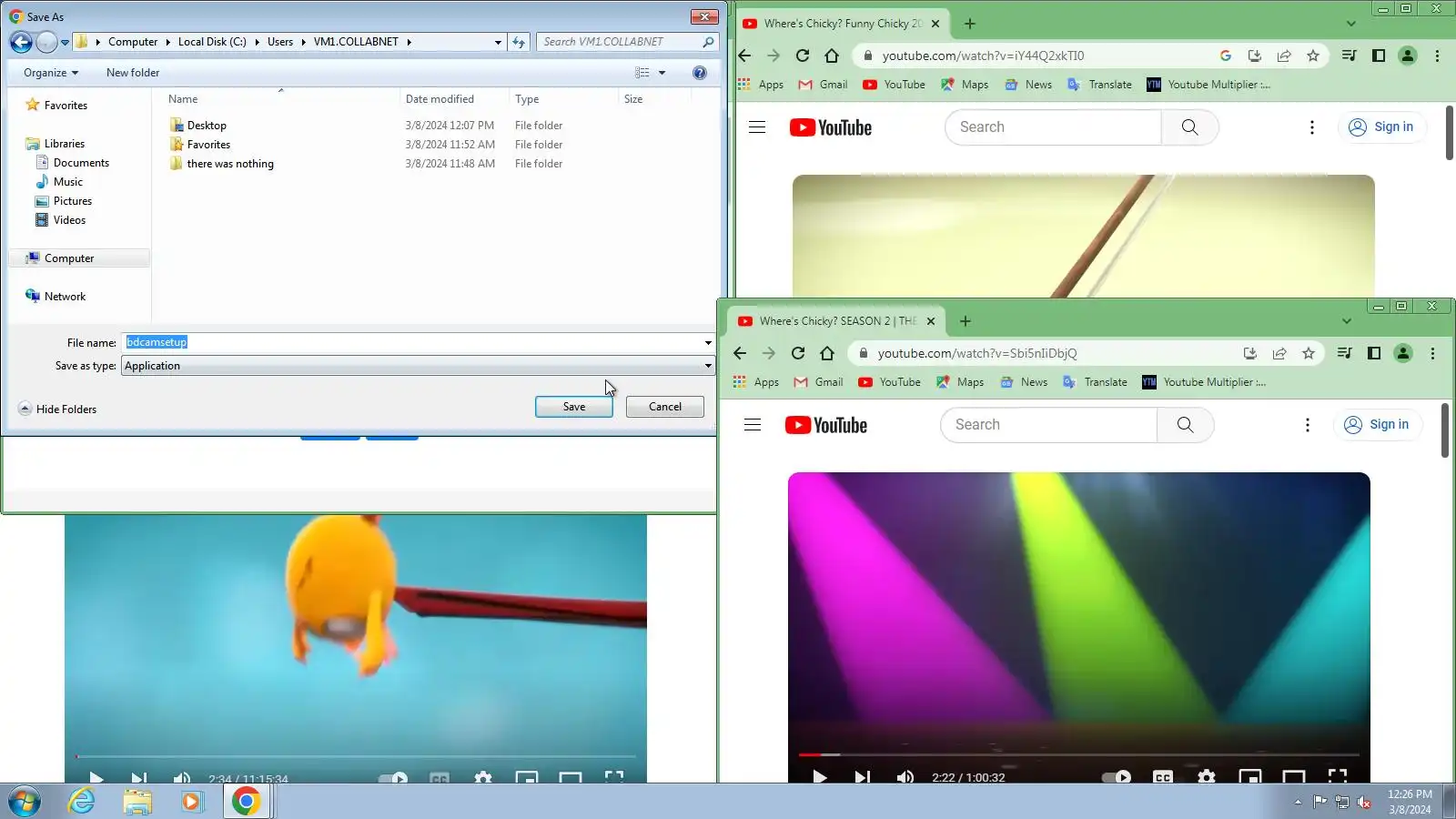The image size is (1456, 819).
Task: Add a new tab in the Funny Chicky window
Action: point(970,24)
